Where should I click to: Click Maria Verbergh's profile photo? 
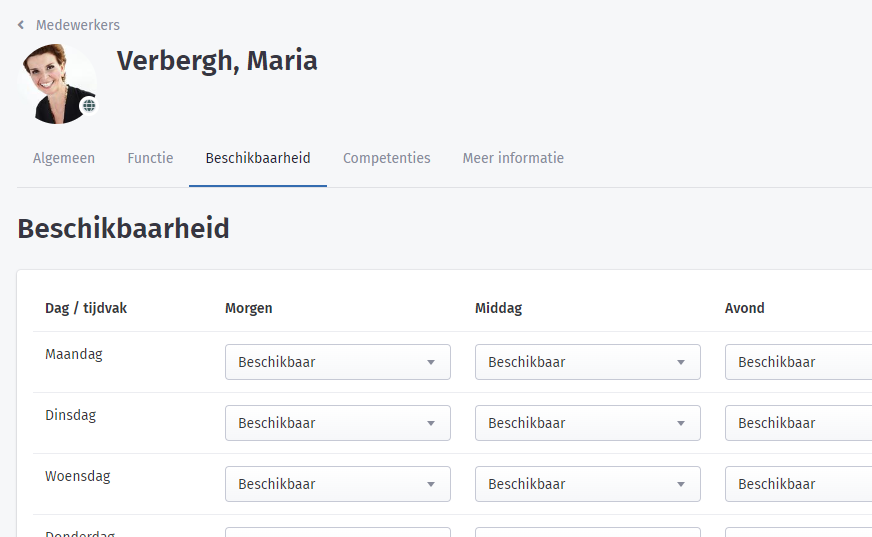point(57,84)
